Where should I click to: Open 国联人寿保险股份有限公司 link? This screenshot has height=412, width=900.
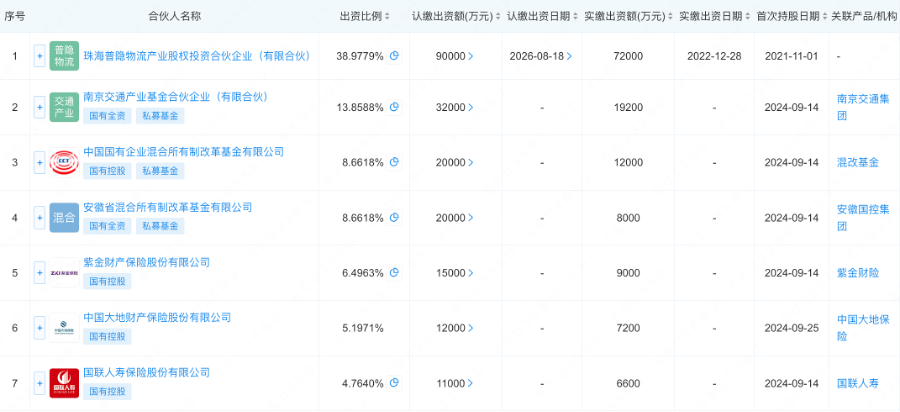point(147,372)
